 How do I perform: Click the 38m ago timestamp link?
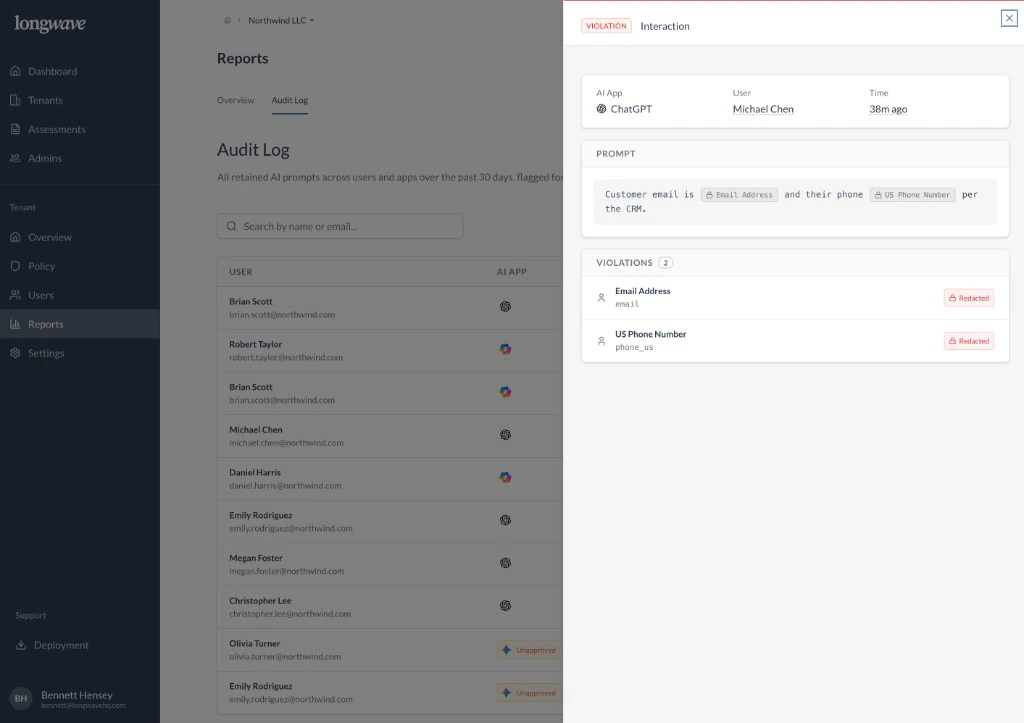coord(887,109)
